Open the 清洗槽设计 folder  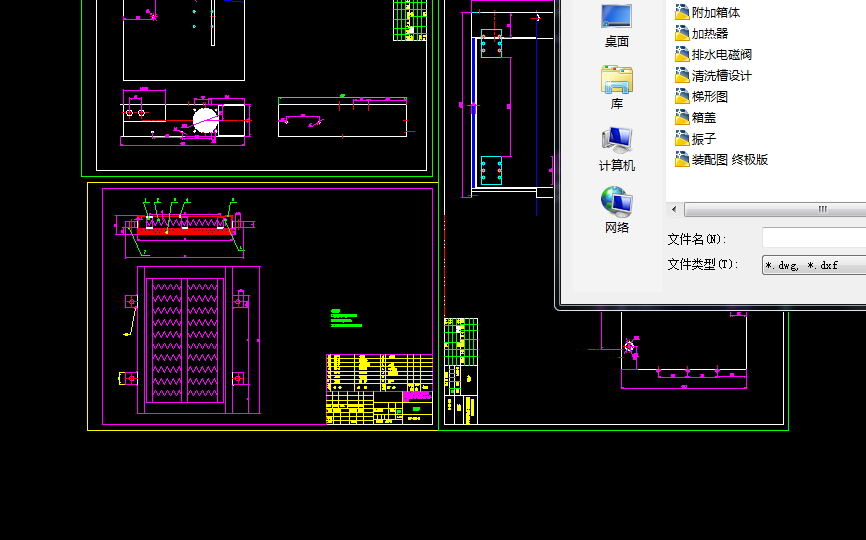pyautogui.click(x=713, y=76)
